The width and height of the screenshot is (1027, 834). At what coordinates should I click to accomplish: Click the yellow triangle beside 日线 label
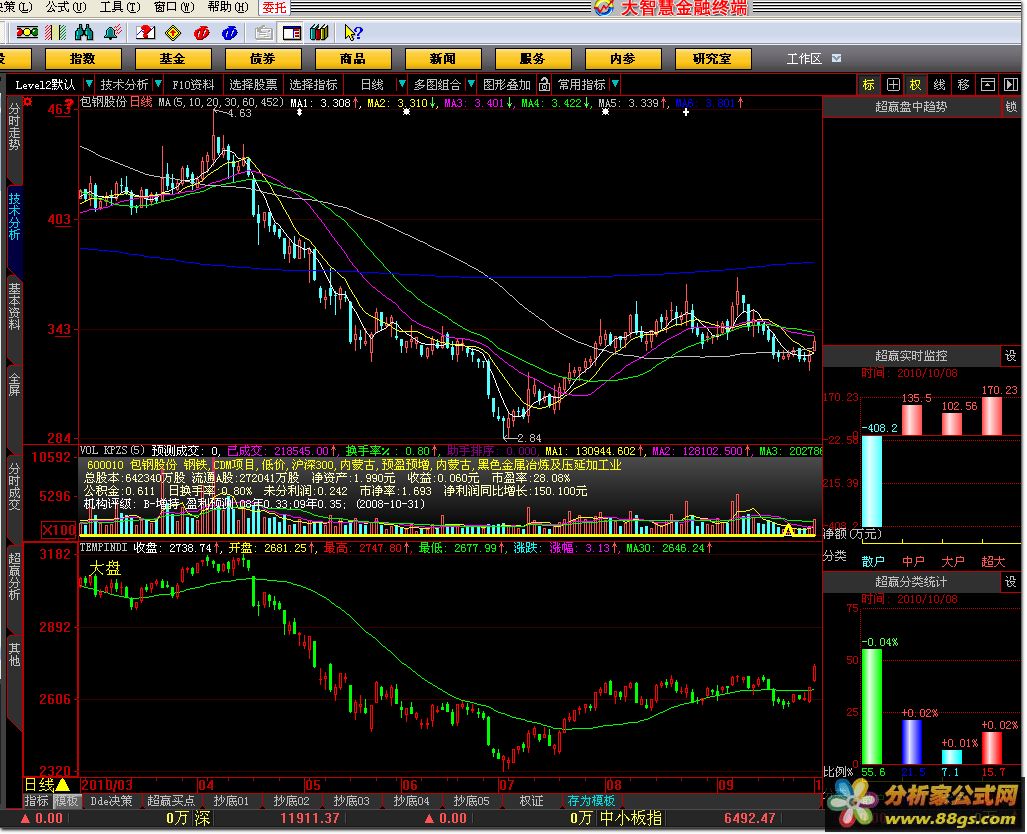(x=63, y=784)
